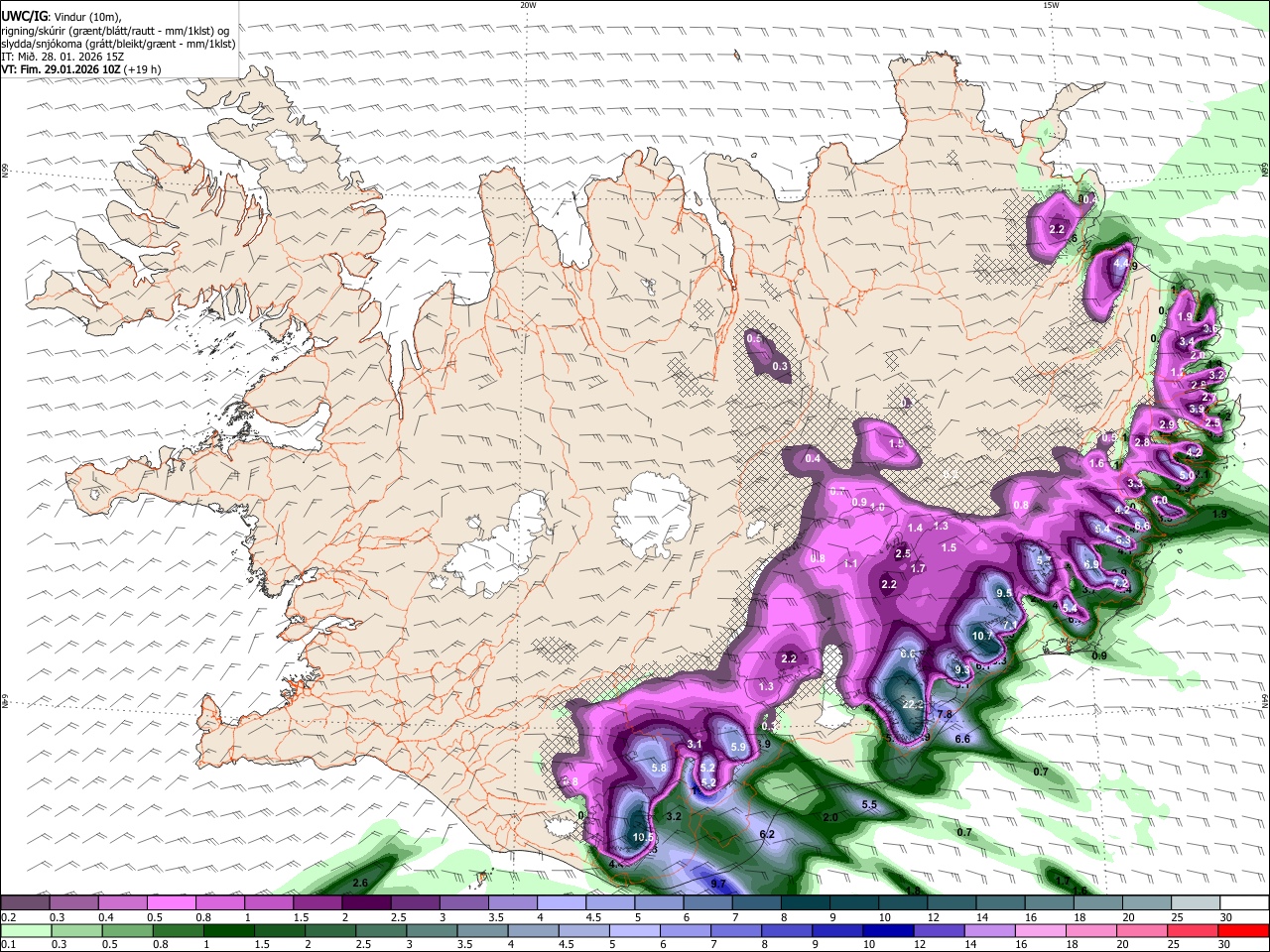Image resolution: width=1270 pixels, height=952 pixels.
Task: Click the navy blue 10–12 rain legend swatch
Action: [889, 931]
